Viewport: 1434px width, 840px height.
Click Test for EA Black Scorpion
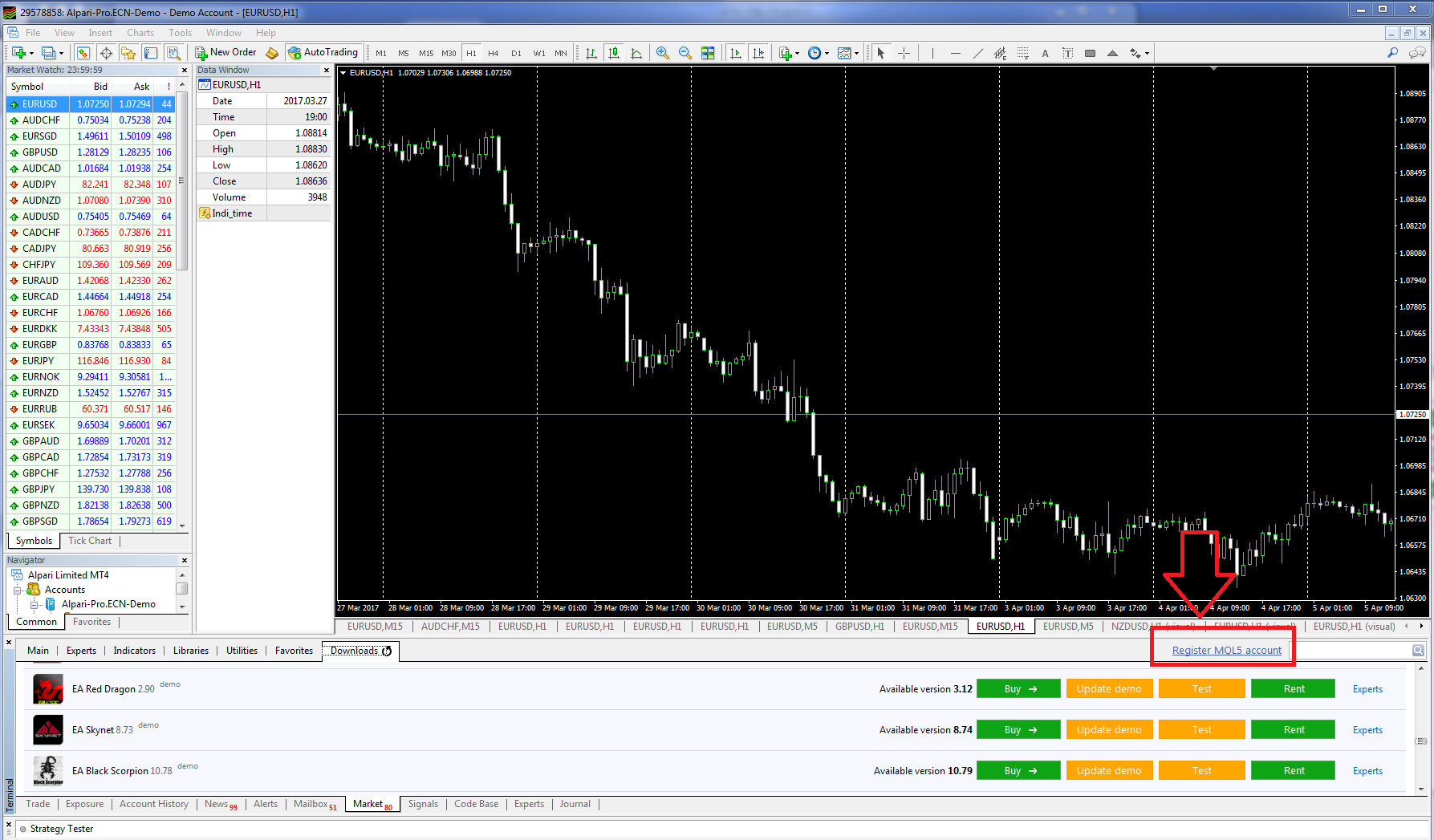[1201, 771]
